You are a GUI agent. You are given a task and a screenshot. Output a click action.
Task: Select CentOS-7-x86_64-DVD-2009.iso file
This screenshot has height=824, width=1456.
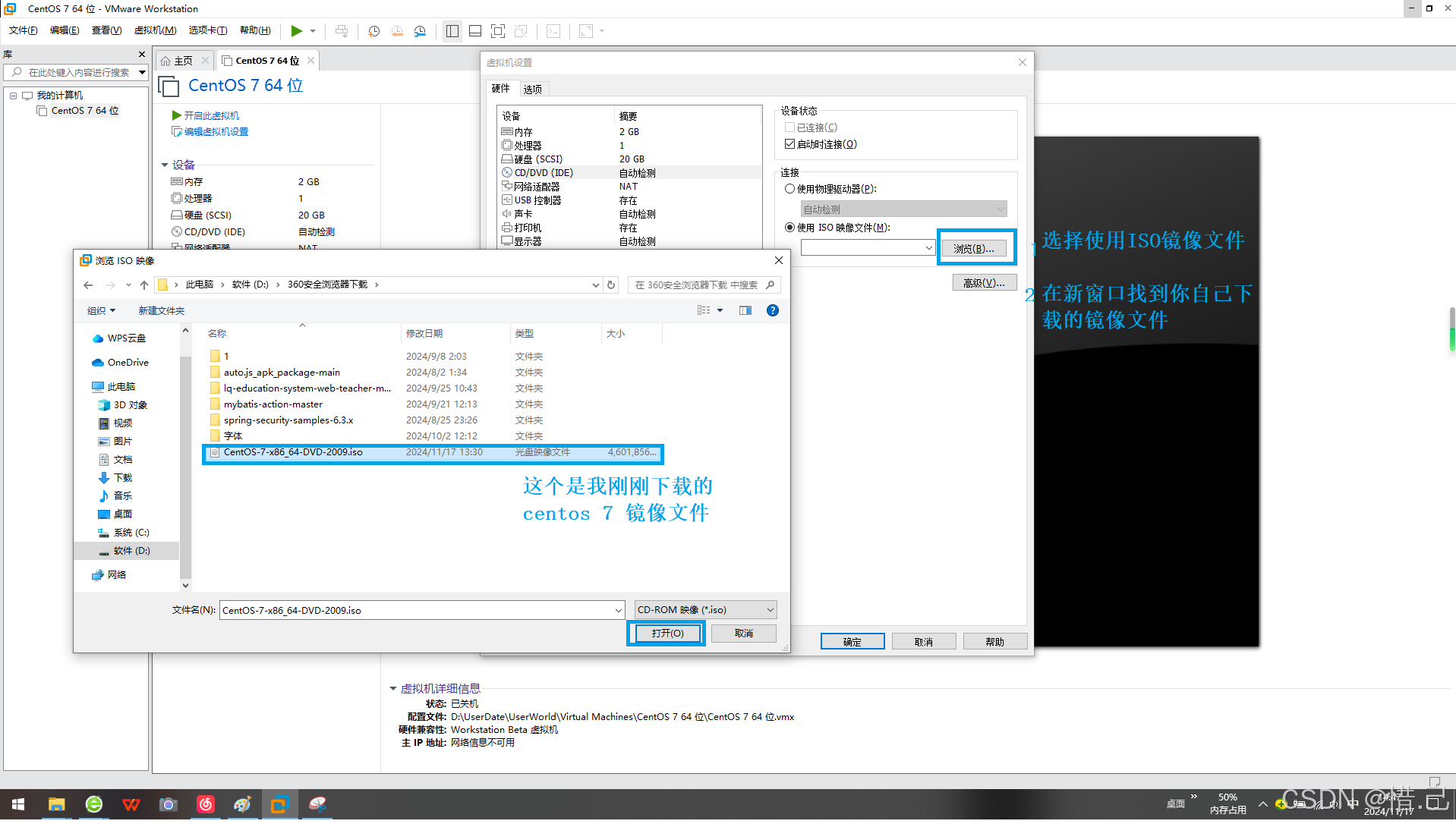432,452
